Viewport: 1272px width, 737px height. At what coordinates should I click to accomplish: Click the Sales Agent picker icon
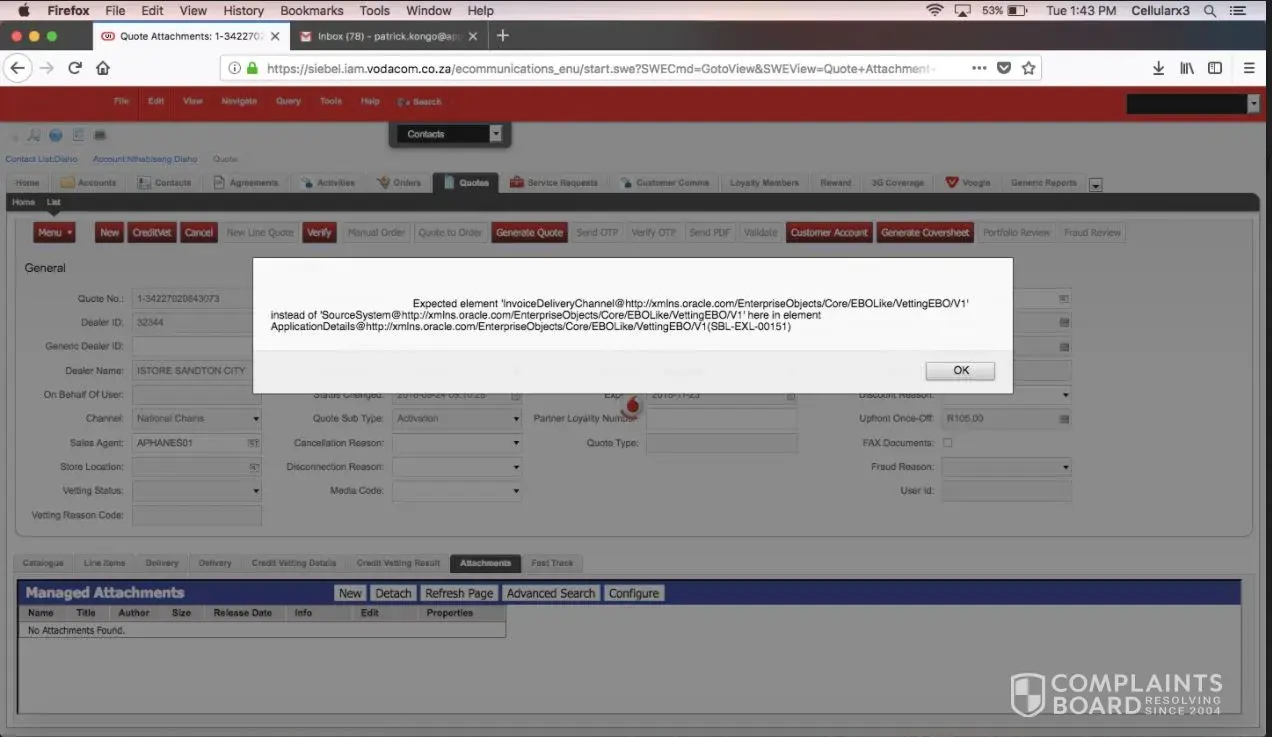[x=254, y=443]
